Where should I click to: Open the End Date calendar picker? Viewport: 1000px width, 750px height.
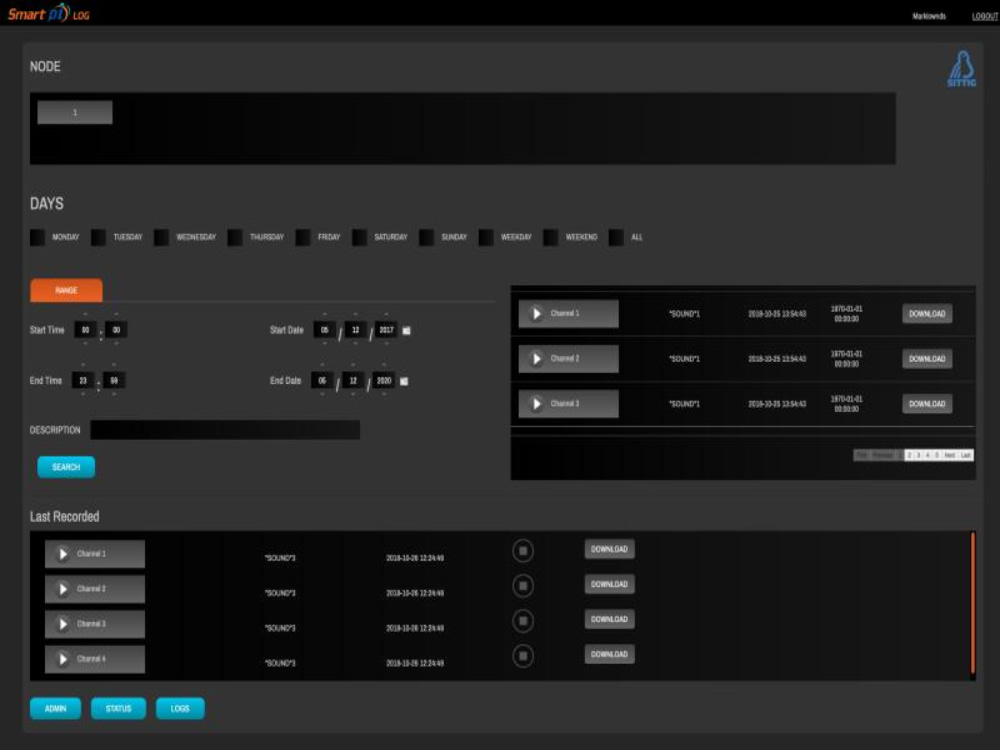coord(404,381)
